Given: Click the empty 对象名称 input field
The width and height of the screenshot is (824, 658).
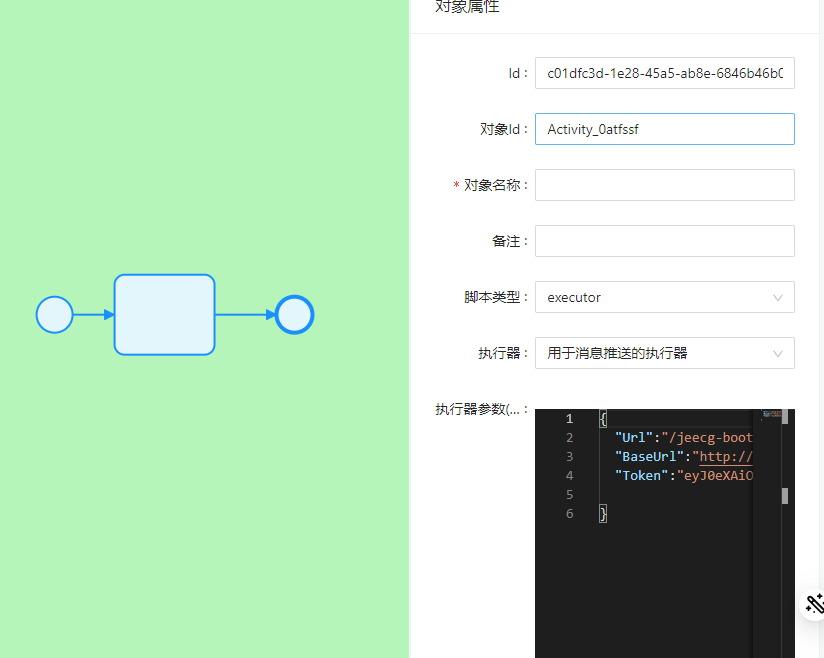Looking at the screenshot, I should click(x=665, y=185).
